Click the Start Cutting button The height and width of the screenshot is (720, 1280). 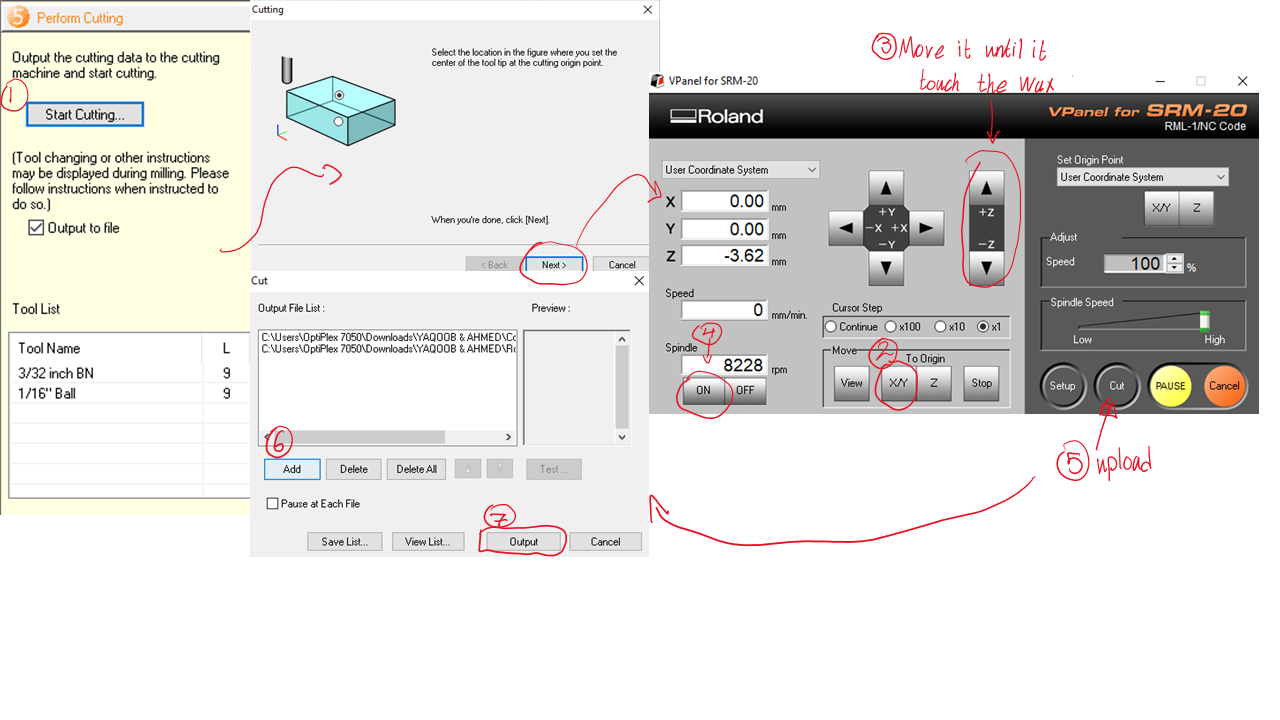pos(85,114)
